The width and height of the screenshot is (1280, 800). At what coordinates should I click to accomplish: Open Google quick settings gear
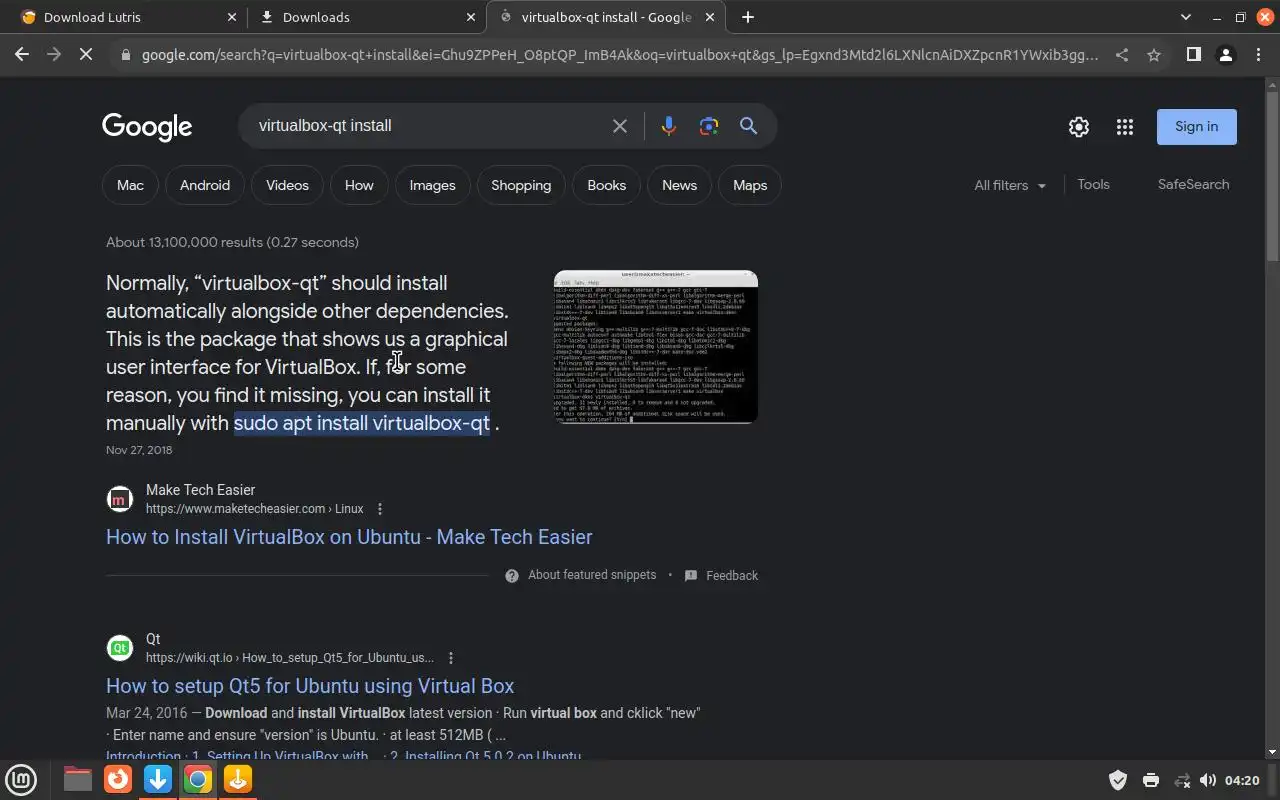(x=1078, y=127)
